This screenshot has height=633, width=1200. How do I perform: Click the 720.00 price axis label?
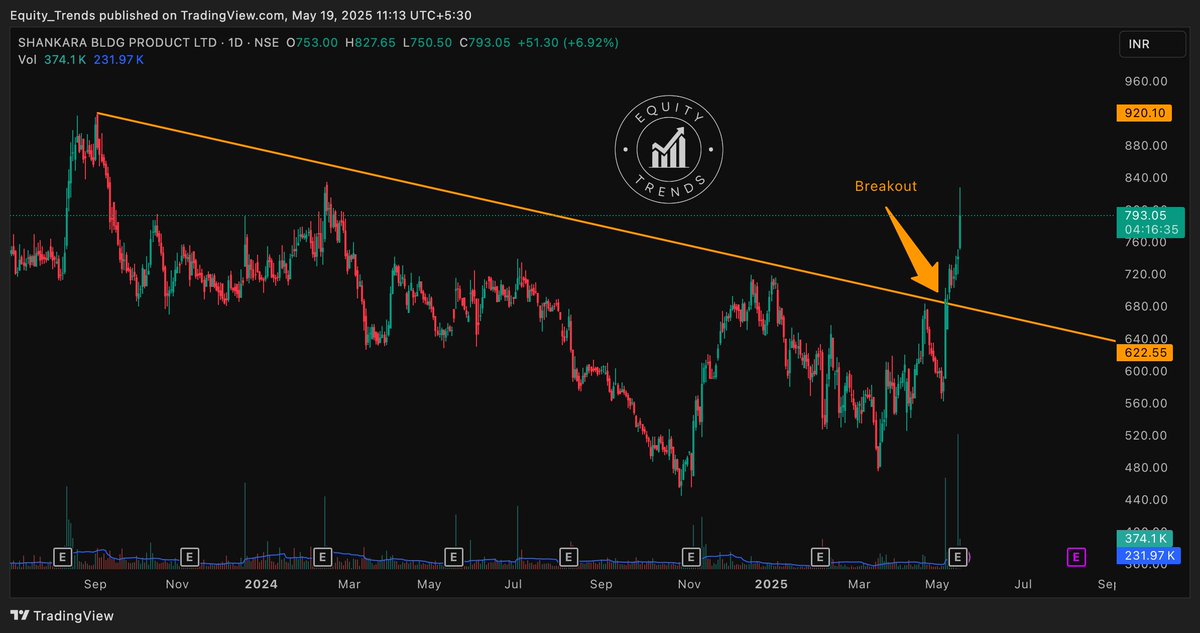click(1146, 274)
